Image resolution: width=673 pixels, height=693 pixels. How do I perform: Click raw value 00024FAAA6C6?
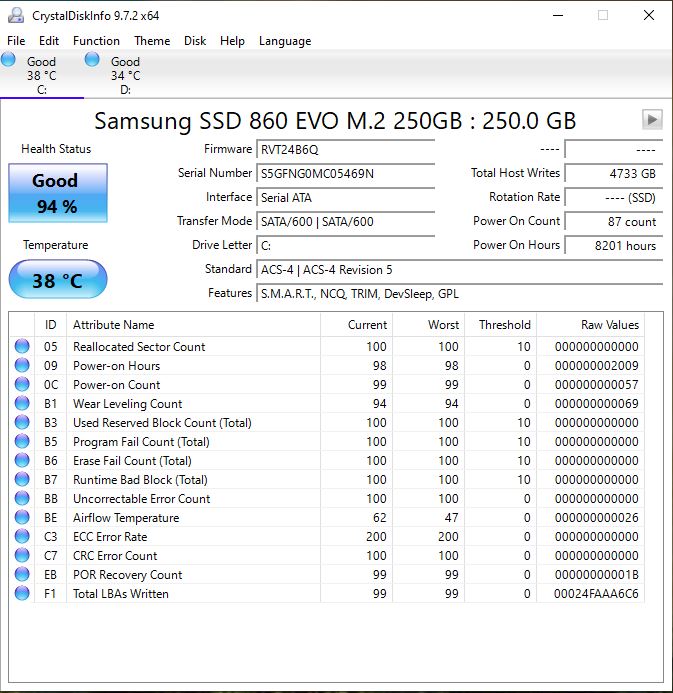[x=596, y=594]
